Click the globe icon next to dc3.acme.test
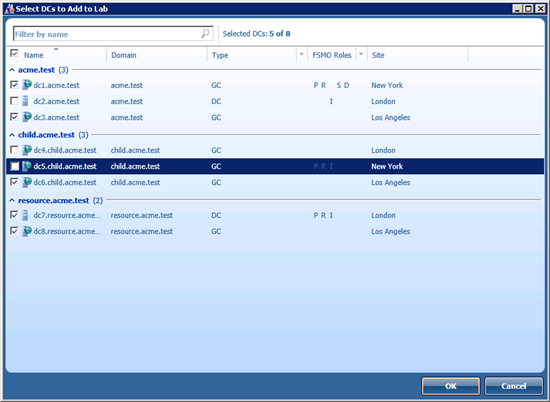550x402 pixels. pyautogui.click(x=27, y=117)
